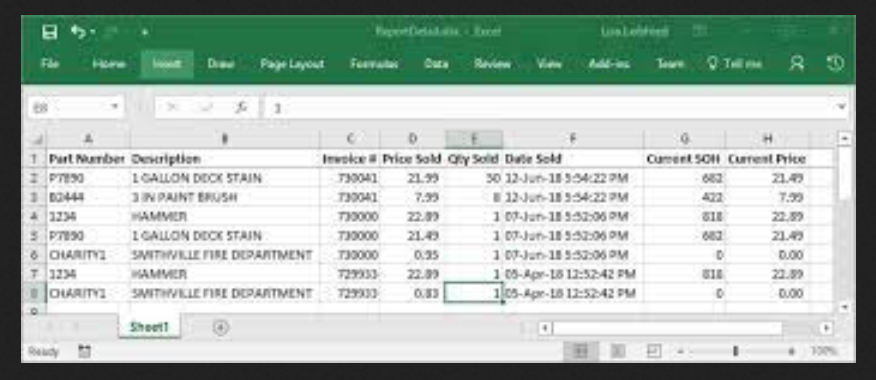
Task: Select column E header
Action: [x=474, y=139]
